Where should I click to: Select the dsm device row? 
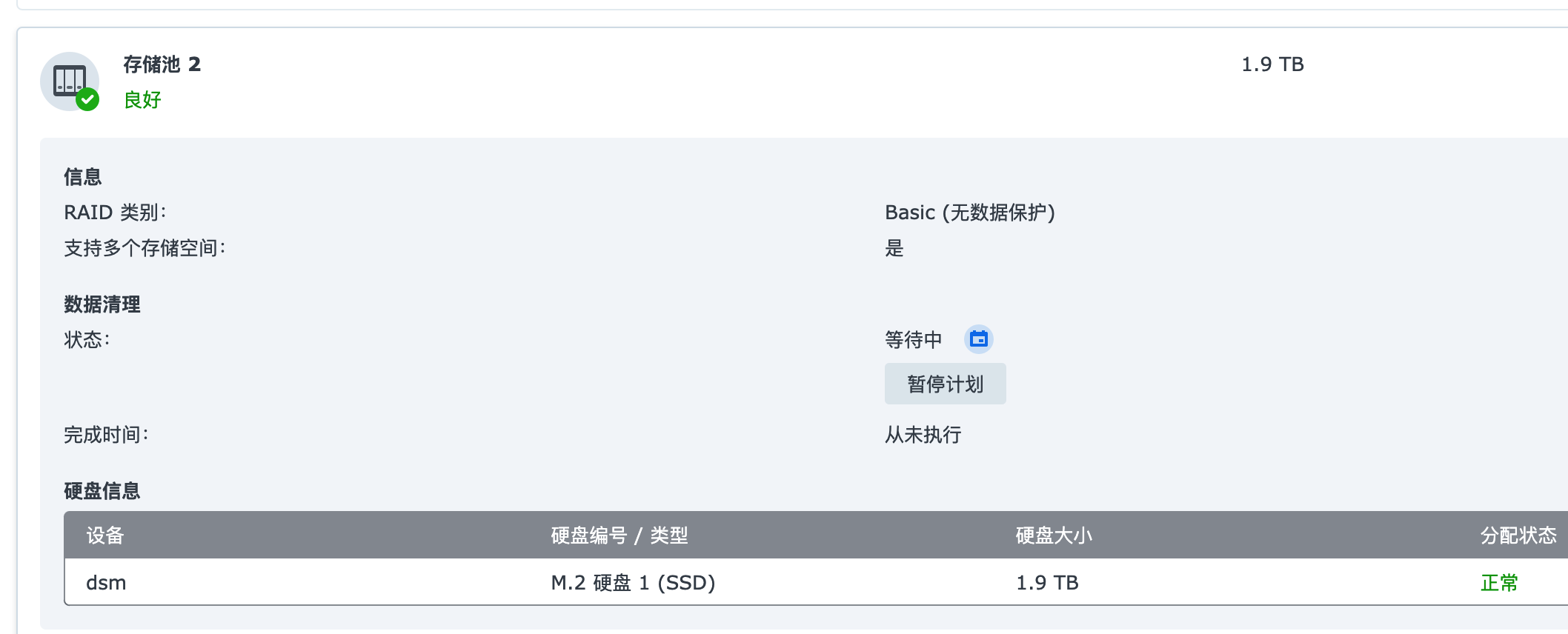[107, 583]
